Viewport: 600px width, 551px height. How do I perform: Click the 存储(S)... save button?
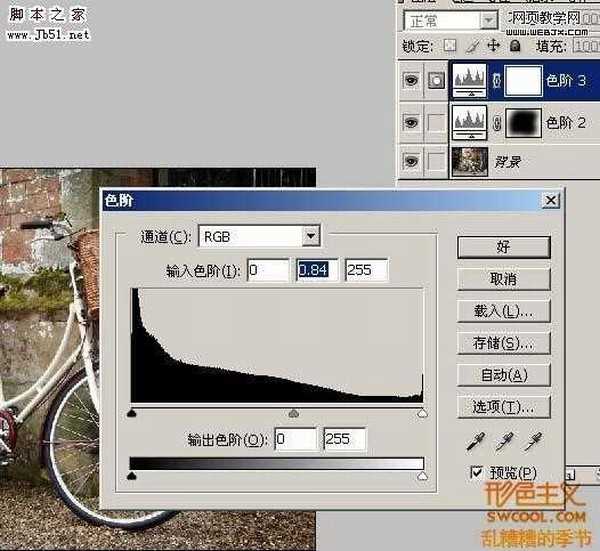click(x=504, y=343)
